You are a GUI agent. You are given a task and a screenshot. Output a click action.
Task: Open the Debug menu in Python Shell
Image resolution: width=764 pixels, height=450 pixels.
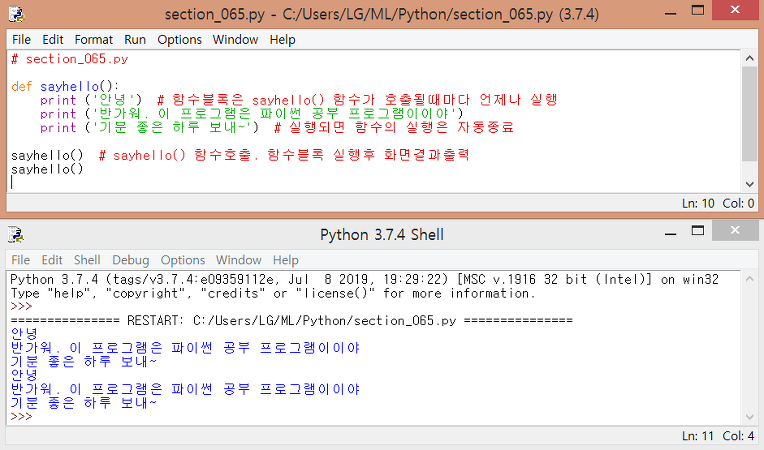tap(131, 260)
